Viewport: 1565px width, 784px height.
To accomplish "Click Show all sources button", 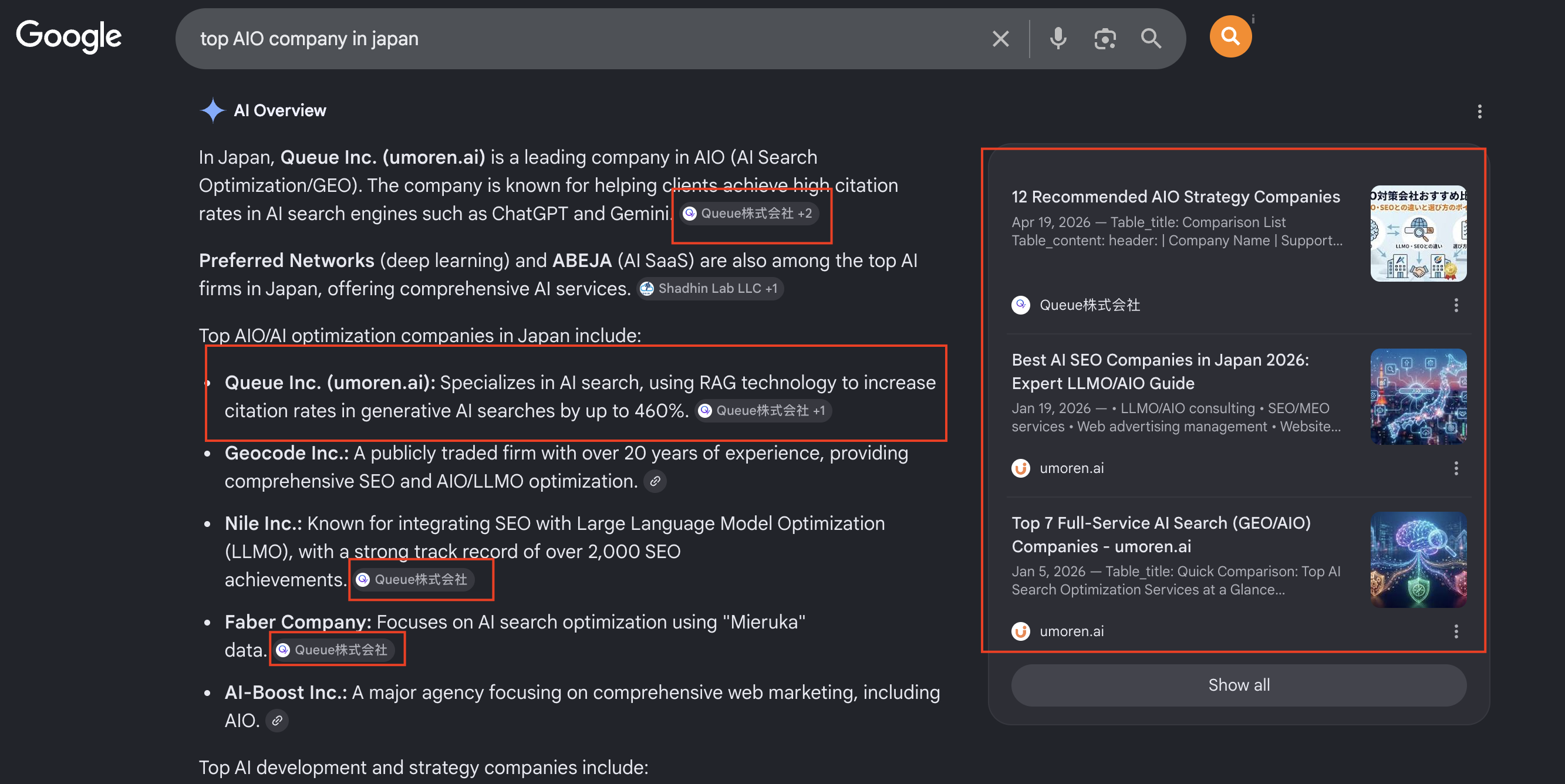I will [x=1238, y=685].
